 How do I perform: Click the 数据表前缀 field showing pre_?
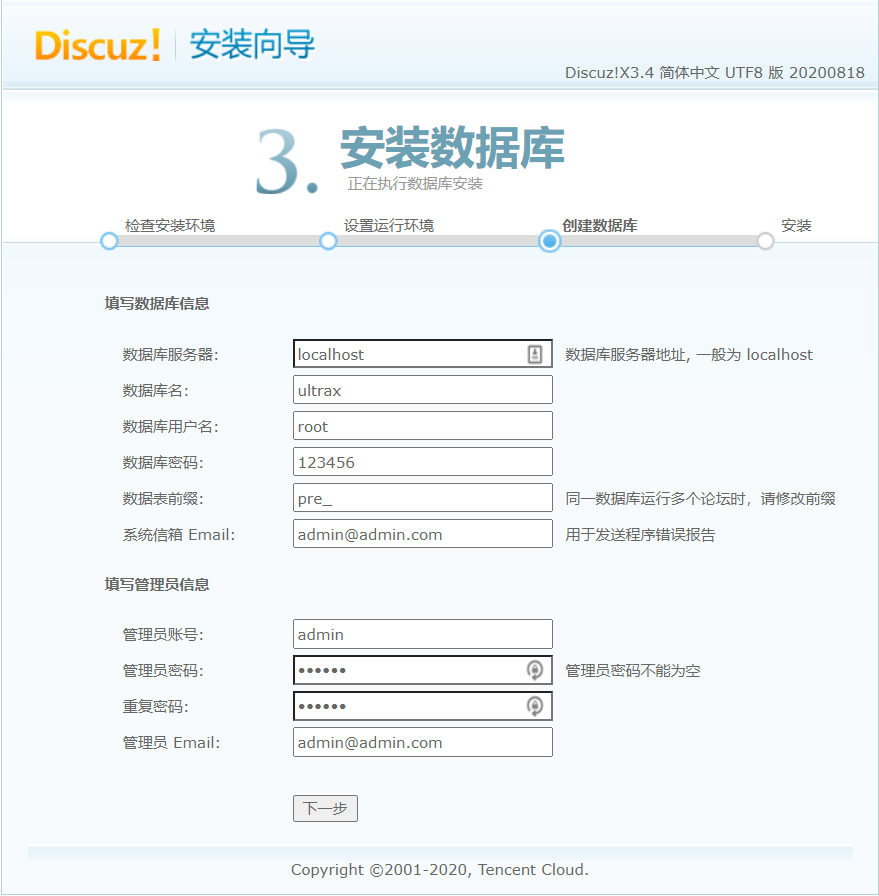(x=422, y=497)
